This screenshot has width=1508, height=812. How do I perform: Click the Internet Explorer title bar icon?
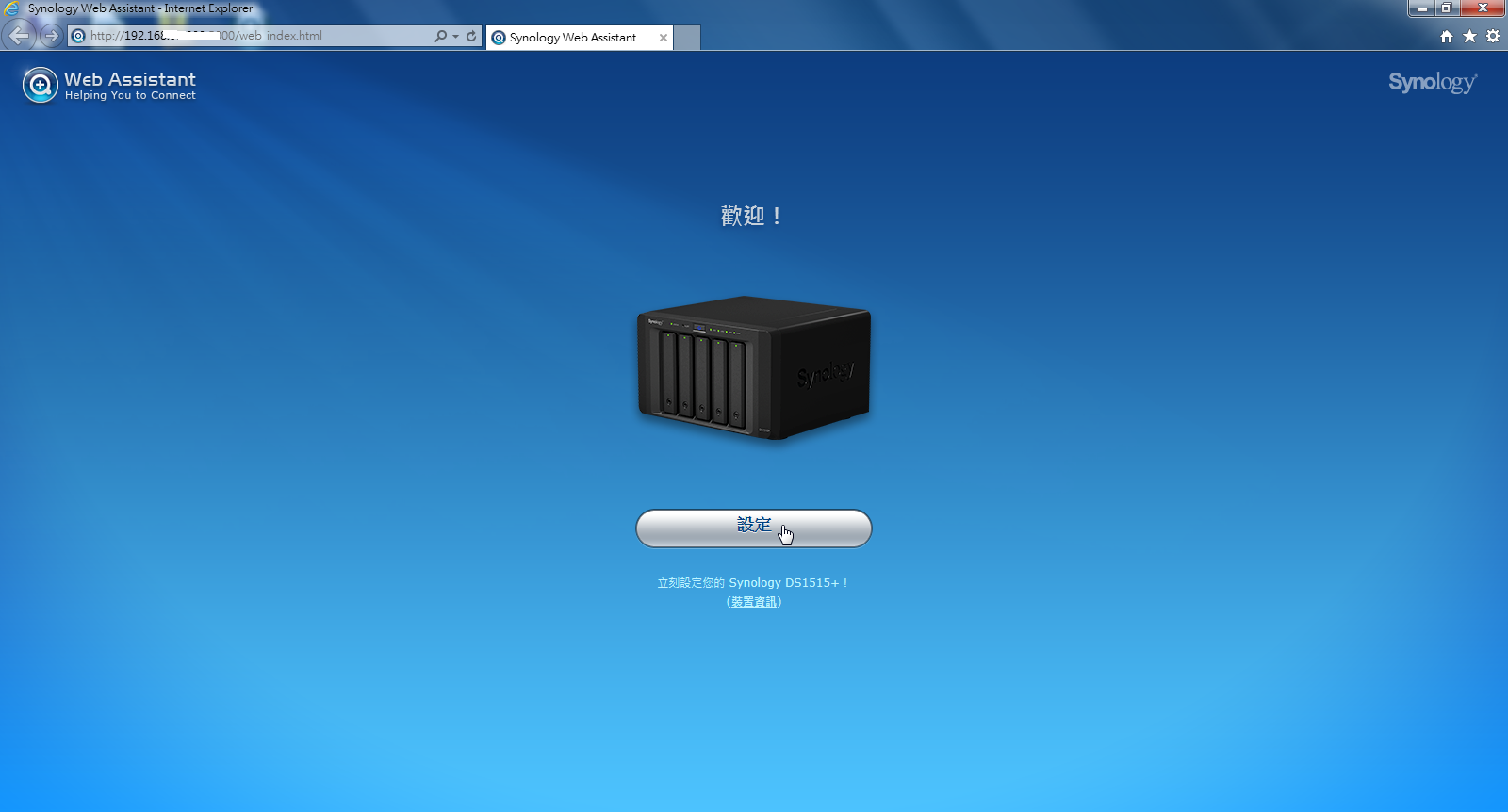pos(11,8)
